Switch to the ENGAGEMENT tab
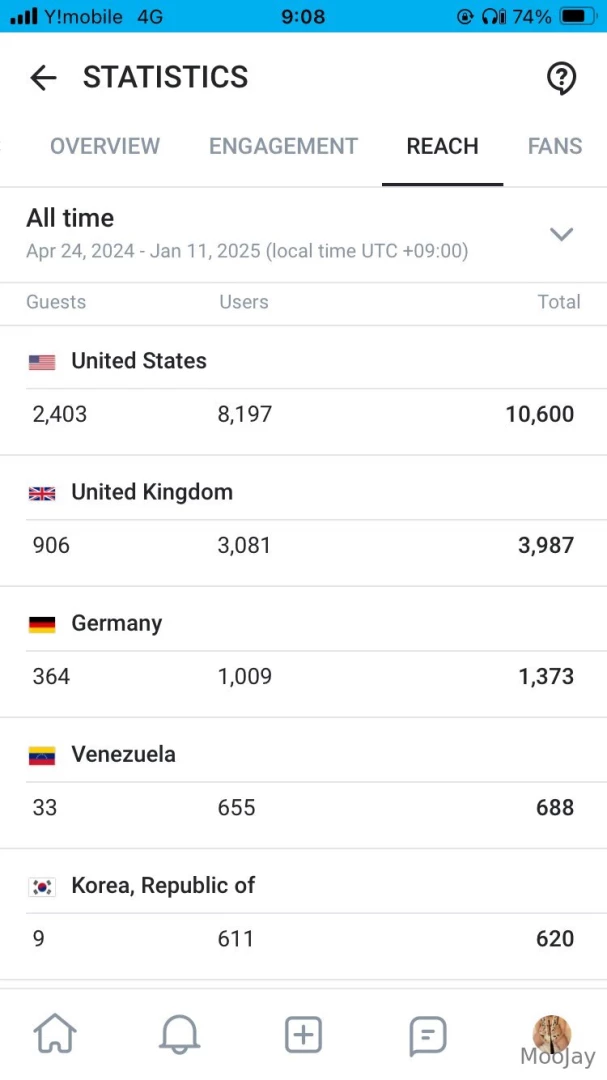The image size is (607, 1080). click(283, 146)
